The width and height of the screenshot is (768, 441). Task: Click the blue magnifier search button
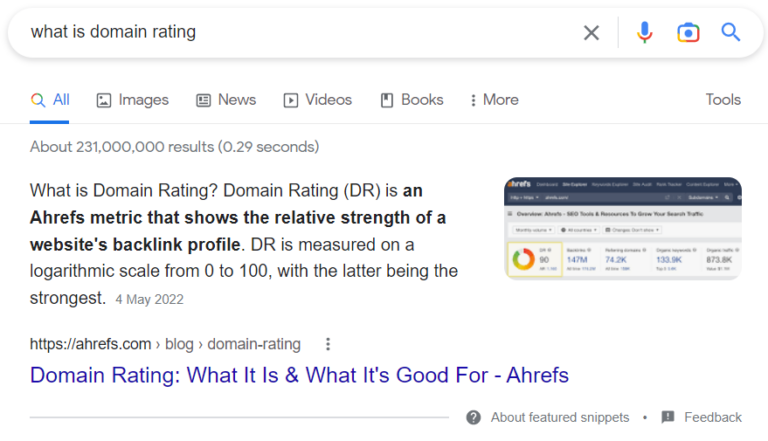731,33
